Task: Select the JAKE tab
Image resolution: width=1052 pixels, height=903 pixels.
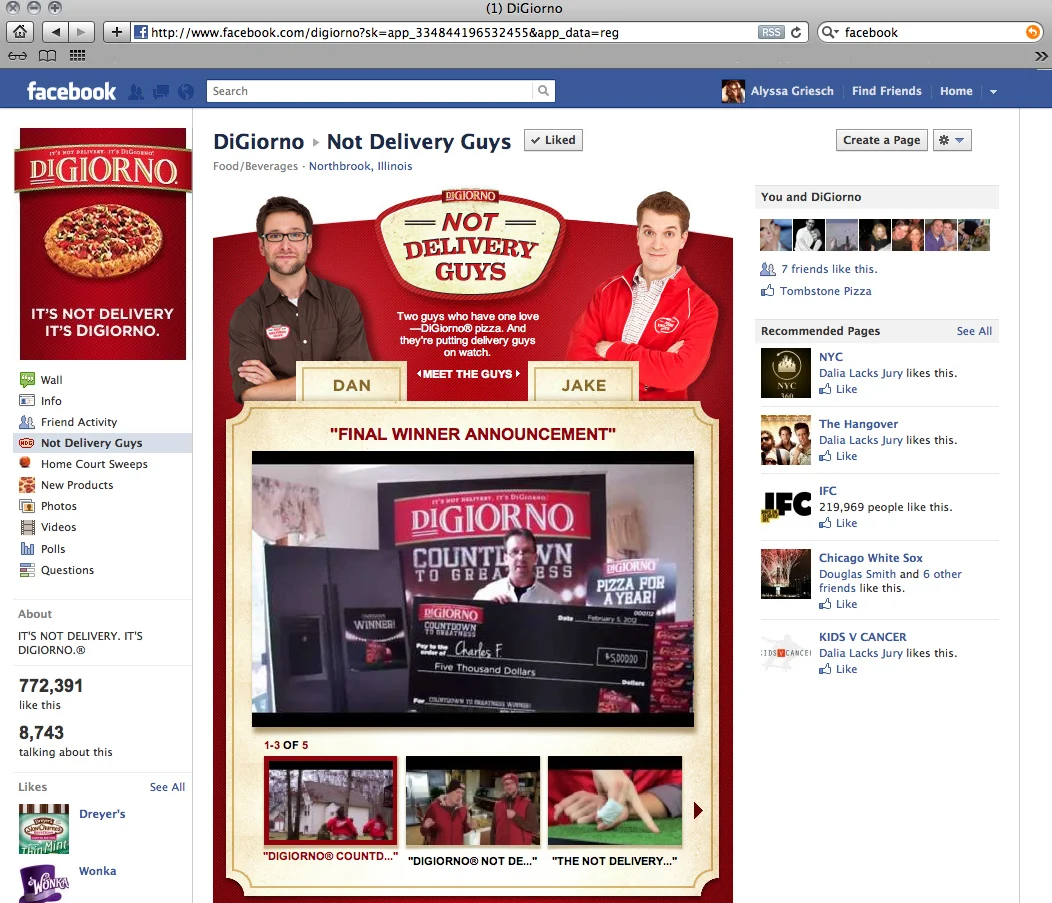Action: pyautogui.click(x=584, y=384)
